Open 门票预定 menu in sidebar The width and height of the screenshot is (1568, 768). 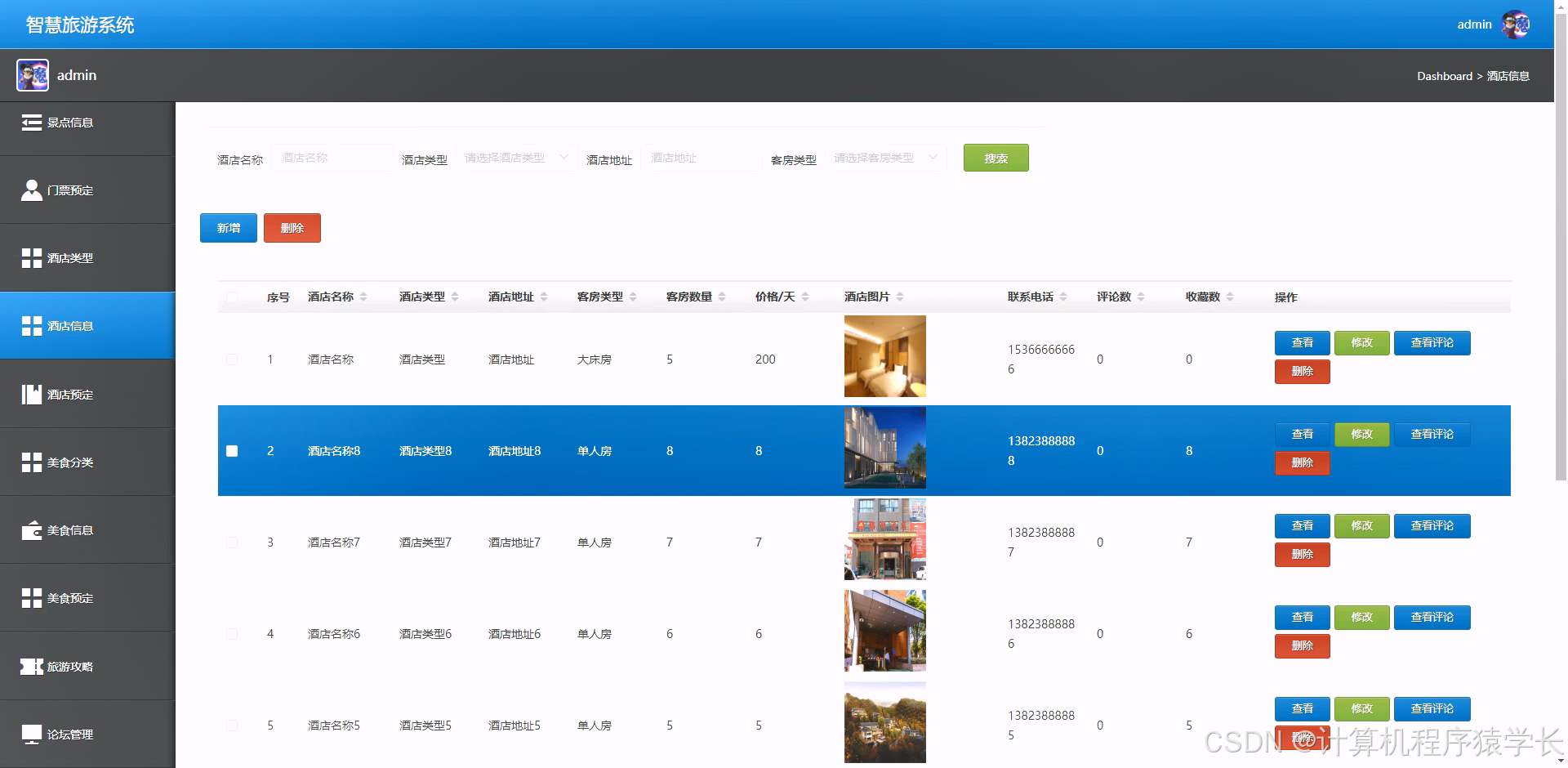(x=87, y=190)
